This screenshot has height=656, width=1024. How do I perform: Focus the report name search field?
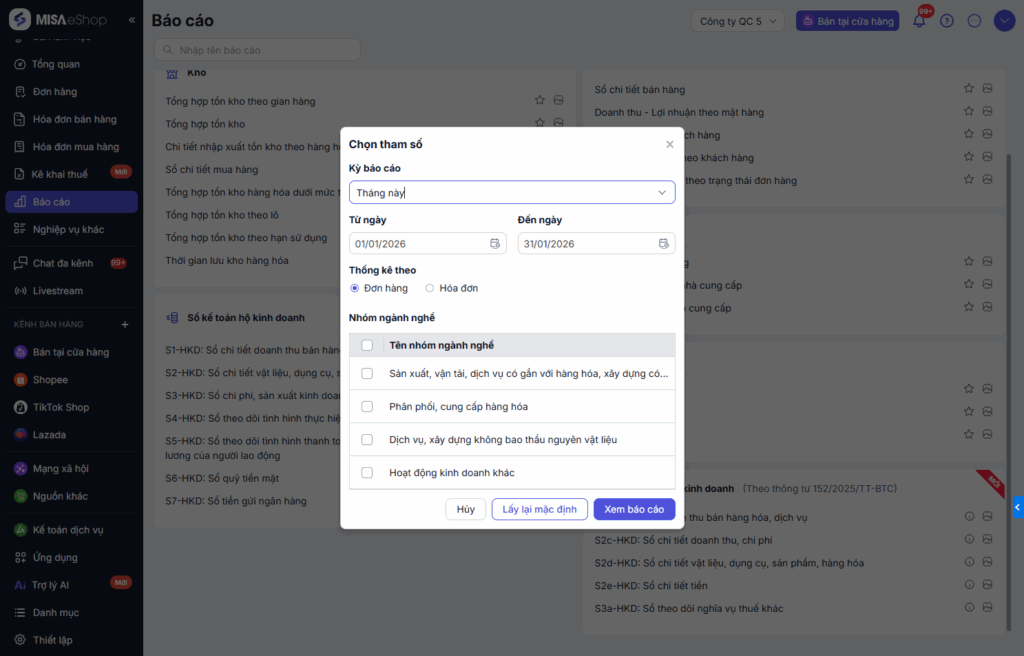point(258,50)
